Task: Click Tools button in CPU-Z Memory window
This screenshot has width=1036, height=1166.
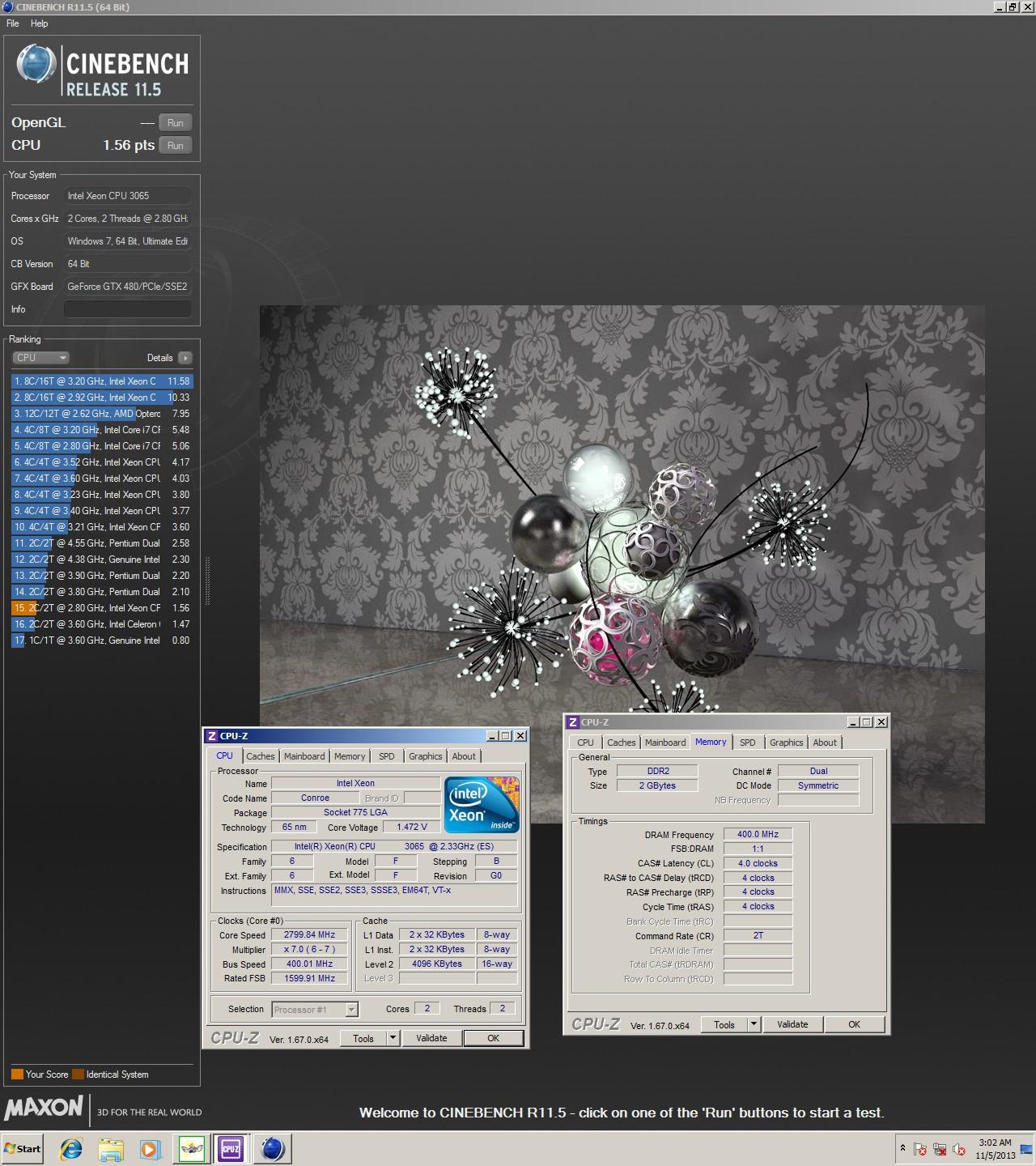Action: pyautogui.click(x=724, y=1025)
